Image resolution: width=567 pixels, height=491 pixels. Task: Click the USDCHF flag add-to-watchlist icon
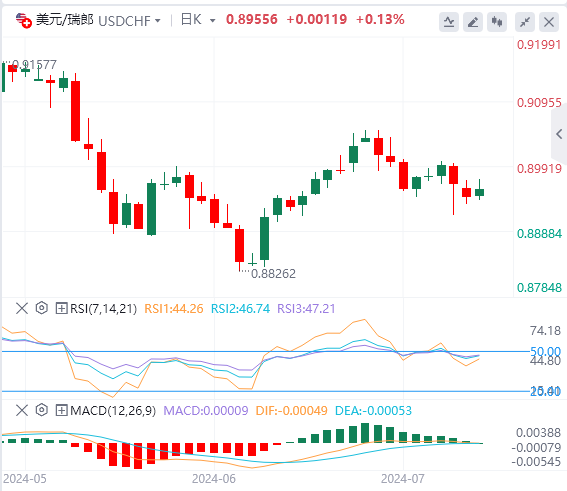click(24, 21)
